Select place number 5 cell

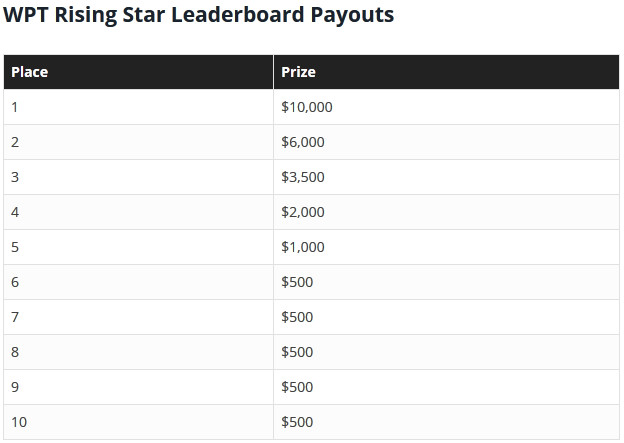click(138, 247)
